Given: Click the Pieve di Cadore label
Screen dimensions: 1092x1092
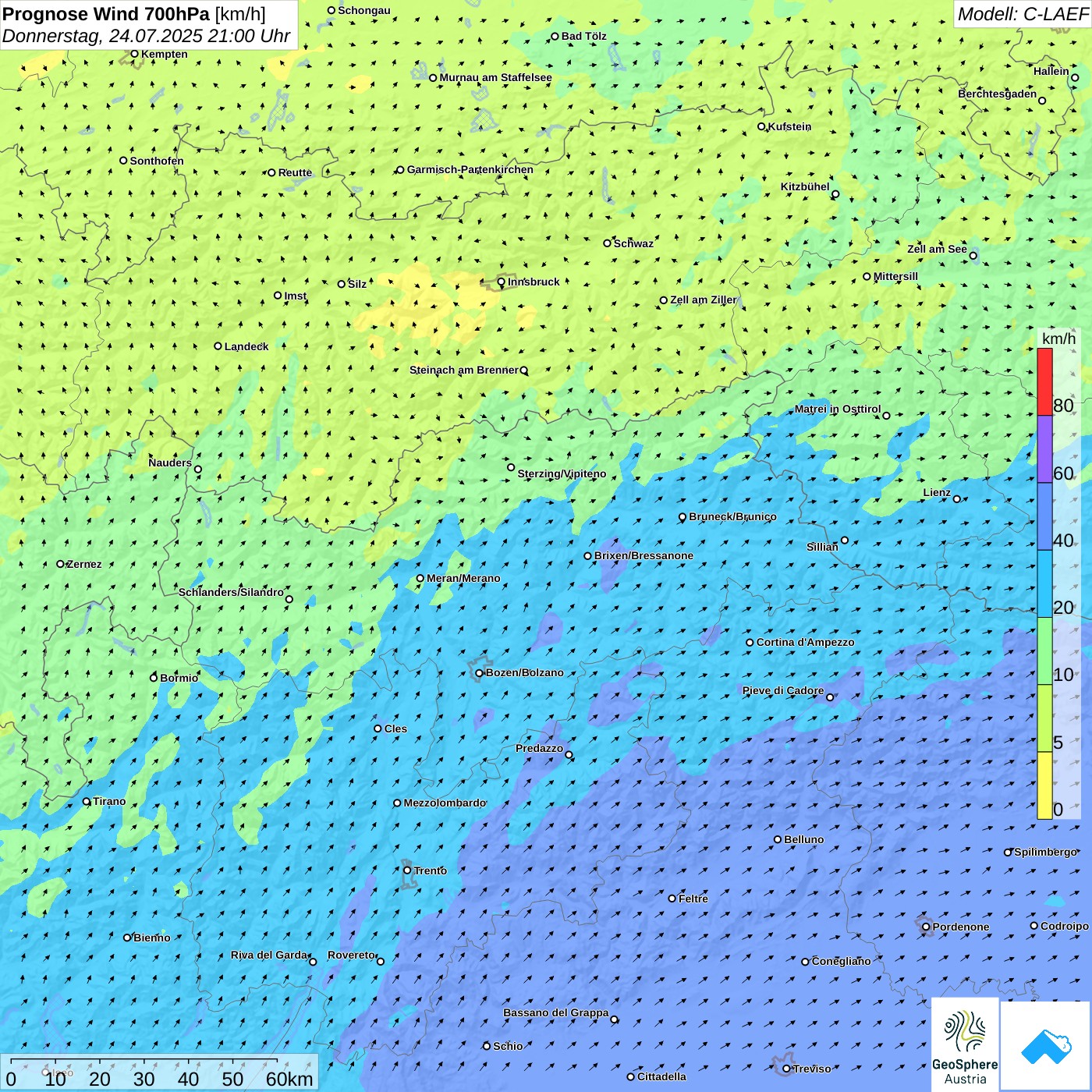Looking at the screenshot, I should point(782,690).
